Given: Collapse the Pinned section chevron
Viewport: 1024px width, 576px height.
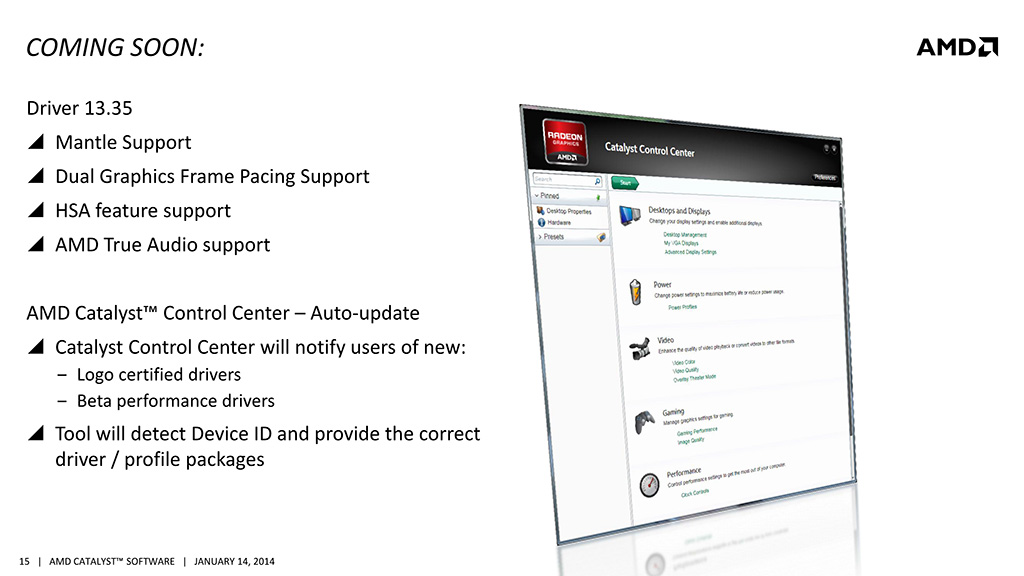Looking at the screenshot, I should (537, 195).
